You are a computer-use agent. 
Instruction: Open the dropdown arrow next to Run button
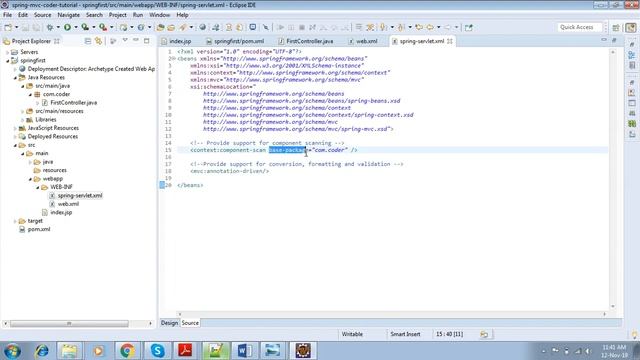tap(76, 27)
